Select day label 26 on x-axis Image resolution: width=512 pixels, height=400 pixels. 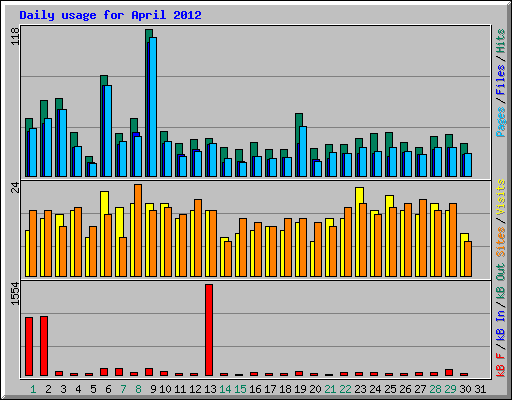tap(405, 389)
